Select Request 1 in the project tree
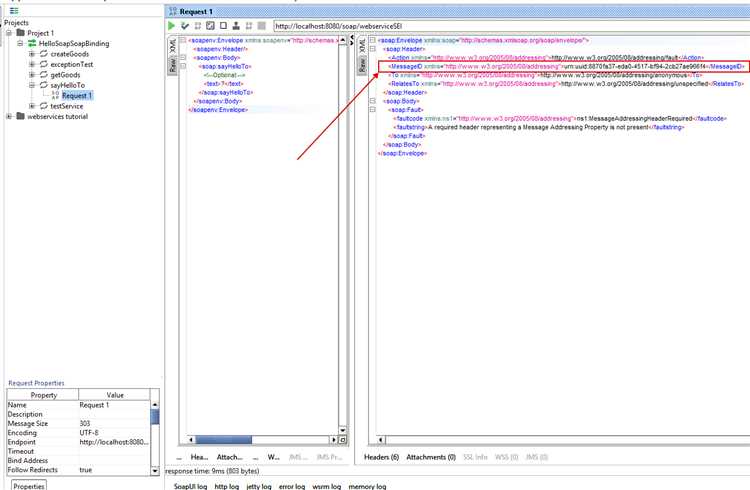Screen dimensions: 750x490 [77, 95]
